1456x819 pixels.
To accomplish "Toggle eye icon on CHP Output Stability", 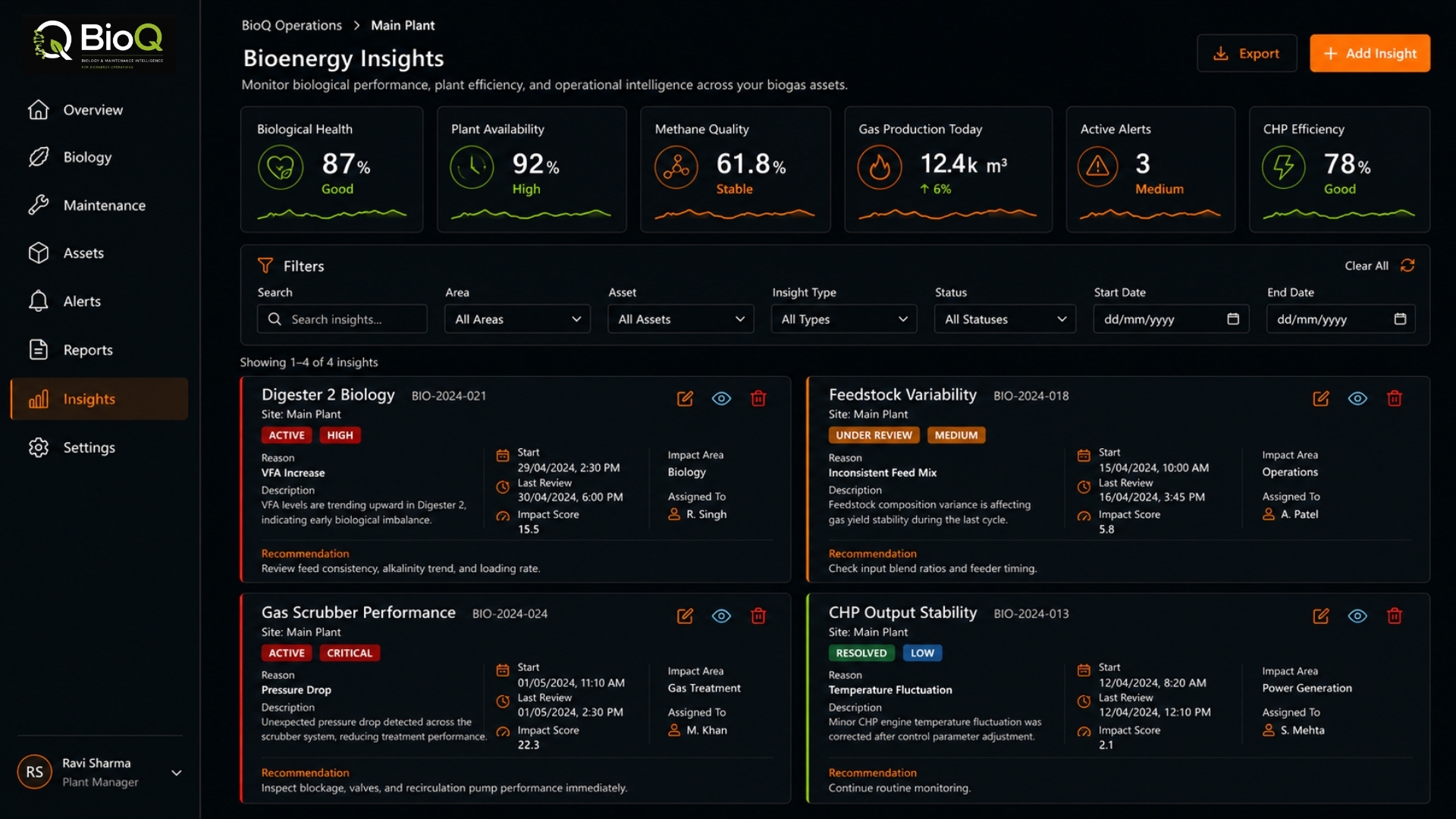I will tap(1357, 616).
